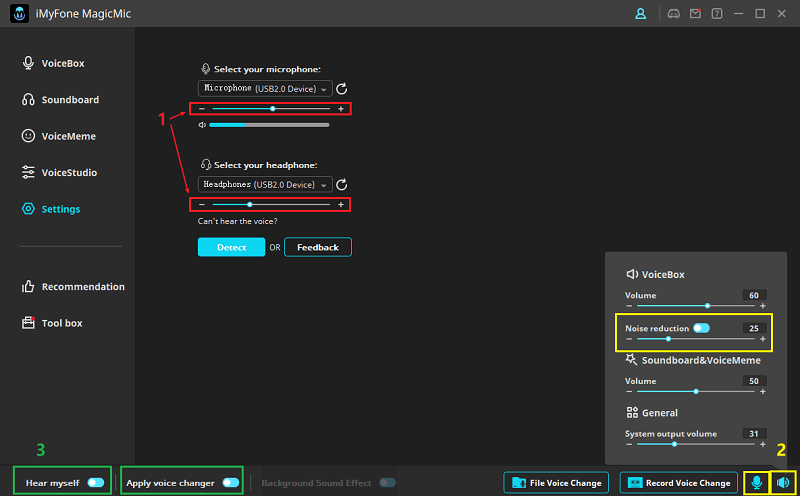The width and height of the screenshot is (800, 496).
Task: Open the user account profile icon
Action: pyautogui.click(x=640, y=14)
